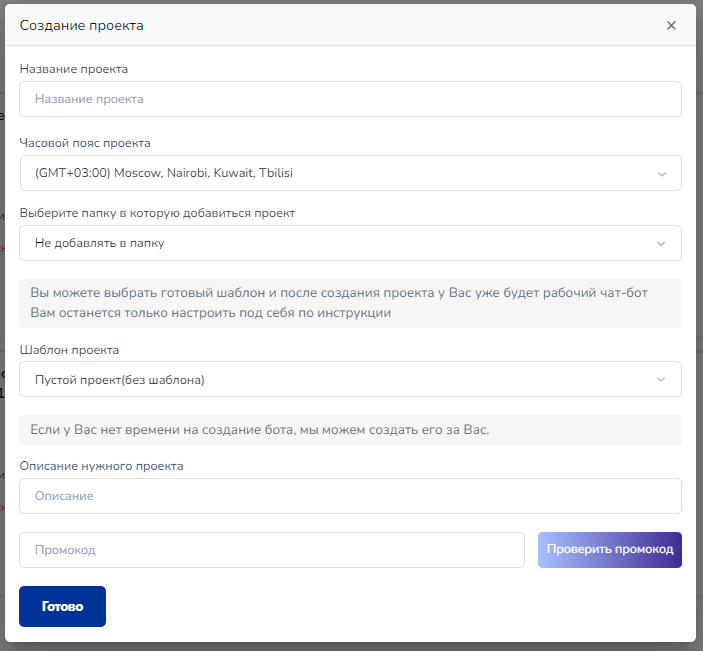Open the Часовой пояс проекта dropdown
The image size is (703, 651).
pos(340,173)
